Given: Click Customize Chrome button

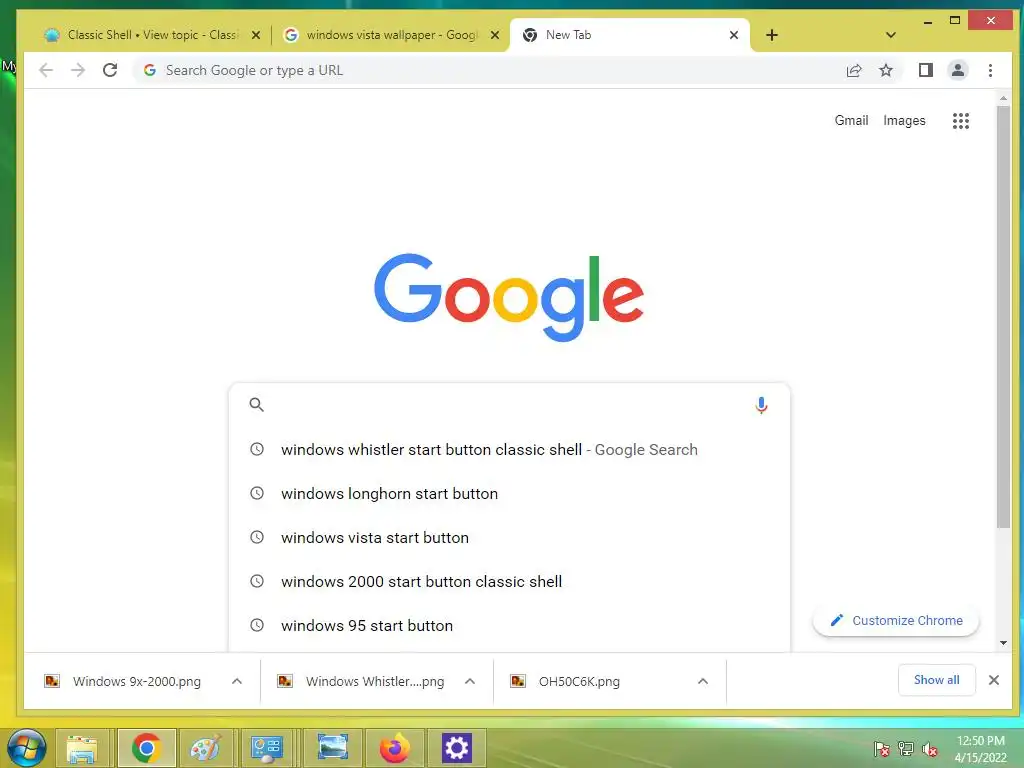Looking at the screenshot, I should pyautogui.click(x=896, y=620).
